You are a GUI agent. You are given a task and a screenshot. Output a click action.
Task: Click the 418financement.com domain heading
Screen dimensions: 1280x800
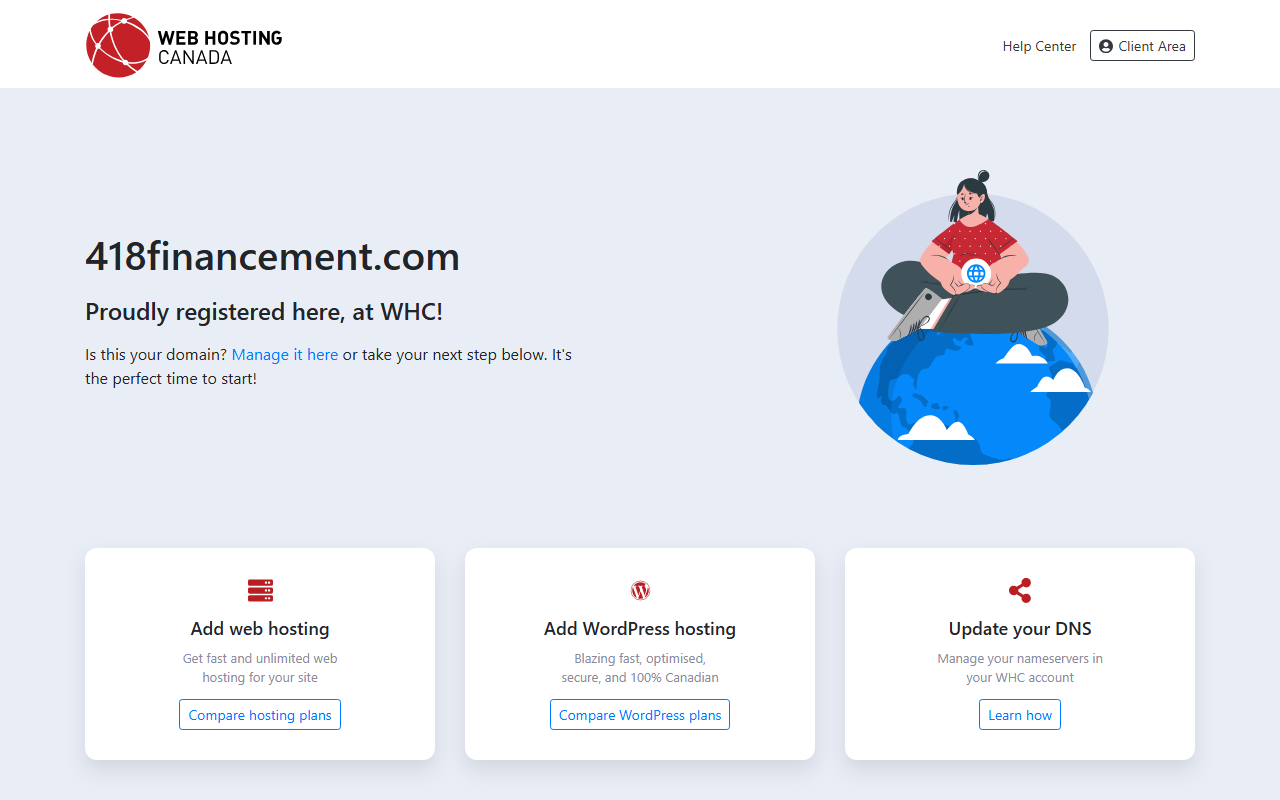[272, 257]
